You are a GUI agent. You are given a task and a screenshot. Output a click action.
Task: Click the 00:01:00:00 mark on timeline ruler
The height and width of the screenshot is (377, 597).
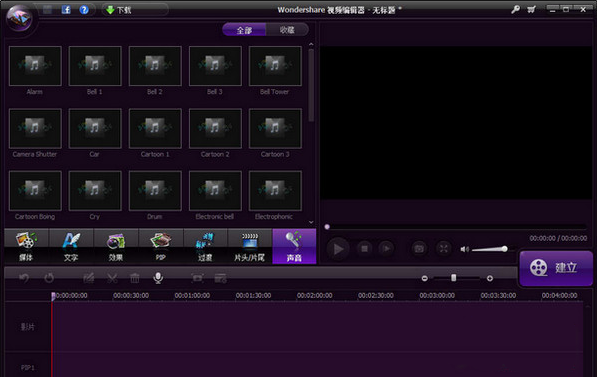(x=192, y=296)
